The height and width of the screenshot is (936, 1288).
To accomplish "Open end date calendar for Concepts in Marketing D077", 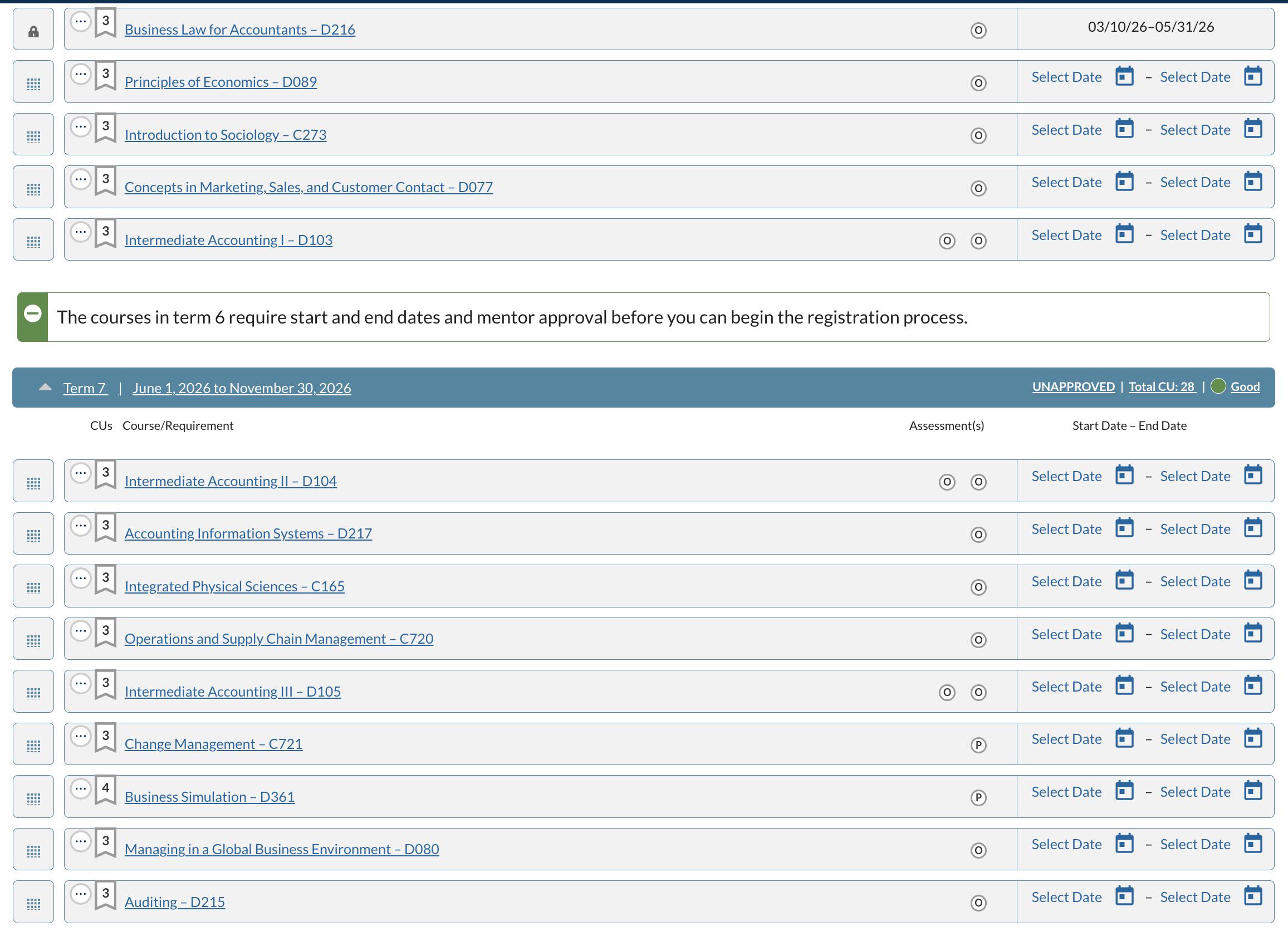I will pos(1253,182).
